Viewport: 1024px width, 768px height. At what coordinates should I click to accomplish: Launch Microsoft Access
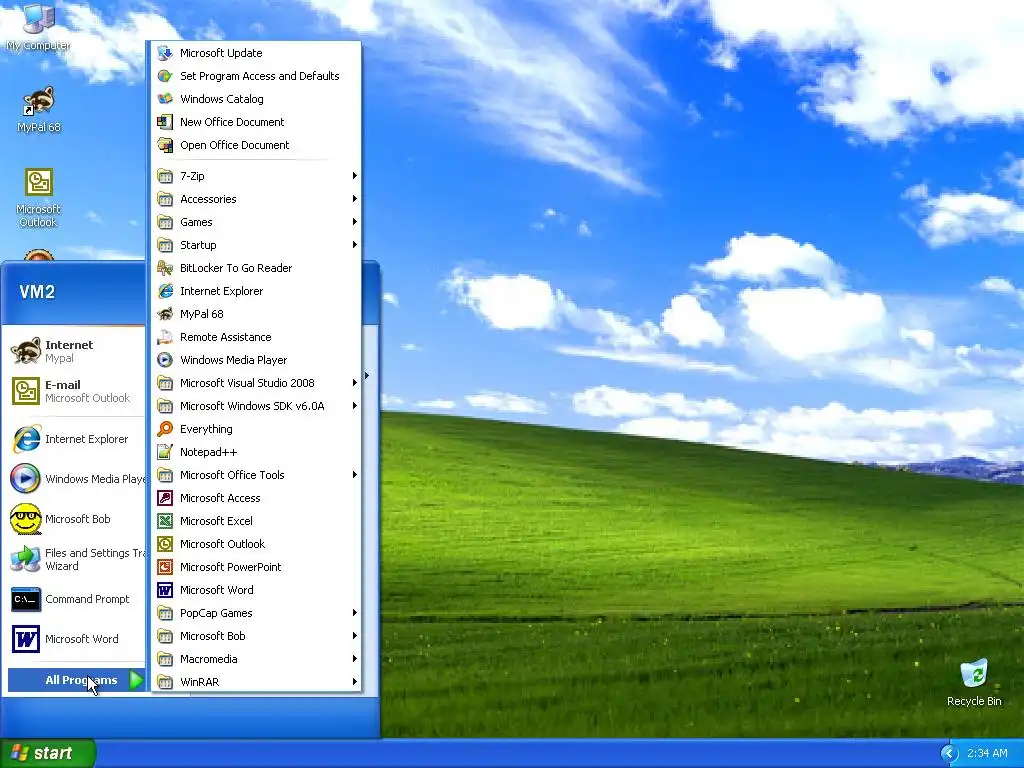pyautogui.click(x=256, y=498)
